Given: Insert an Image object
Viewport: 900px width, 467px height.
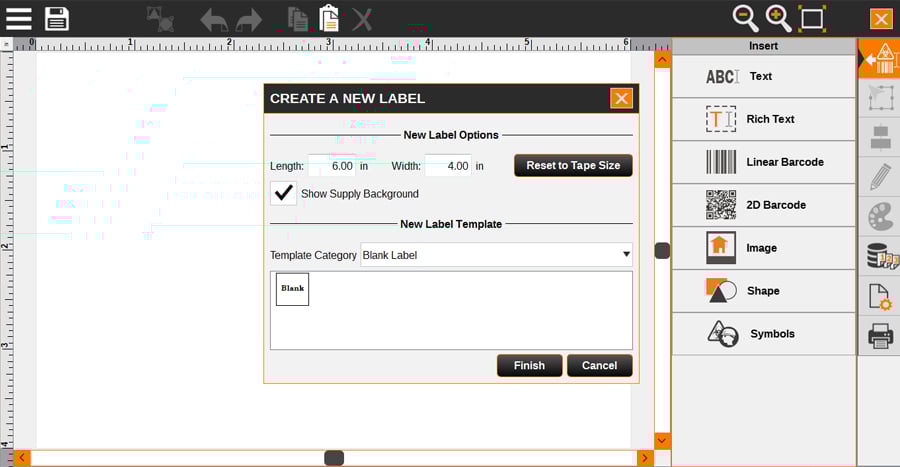Looking at the screenshot, I should point(763,248).
